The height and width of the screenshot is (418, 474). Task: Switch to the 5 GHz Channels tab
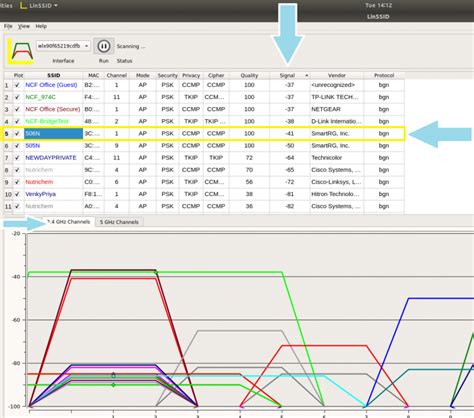click(119, 222)
